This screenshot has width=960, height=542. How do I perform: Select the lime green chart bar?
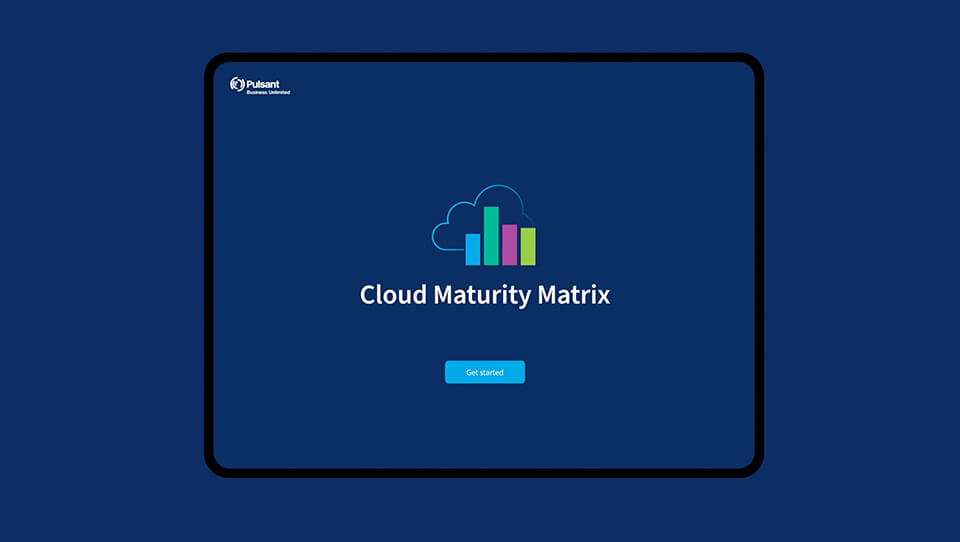pyautogui.click(x=527, y=247)
